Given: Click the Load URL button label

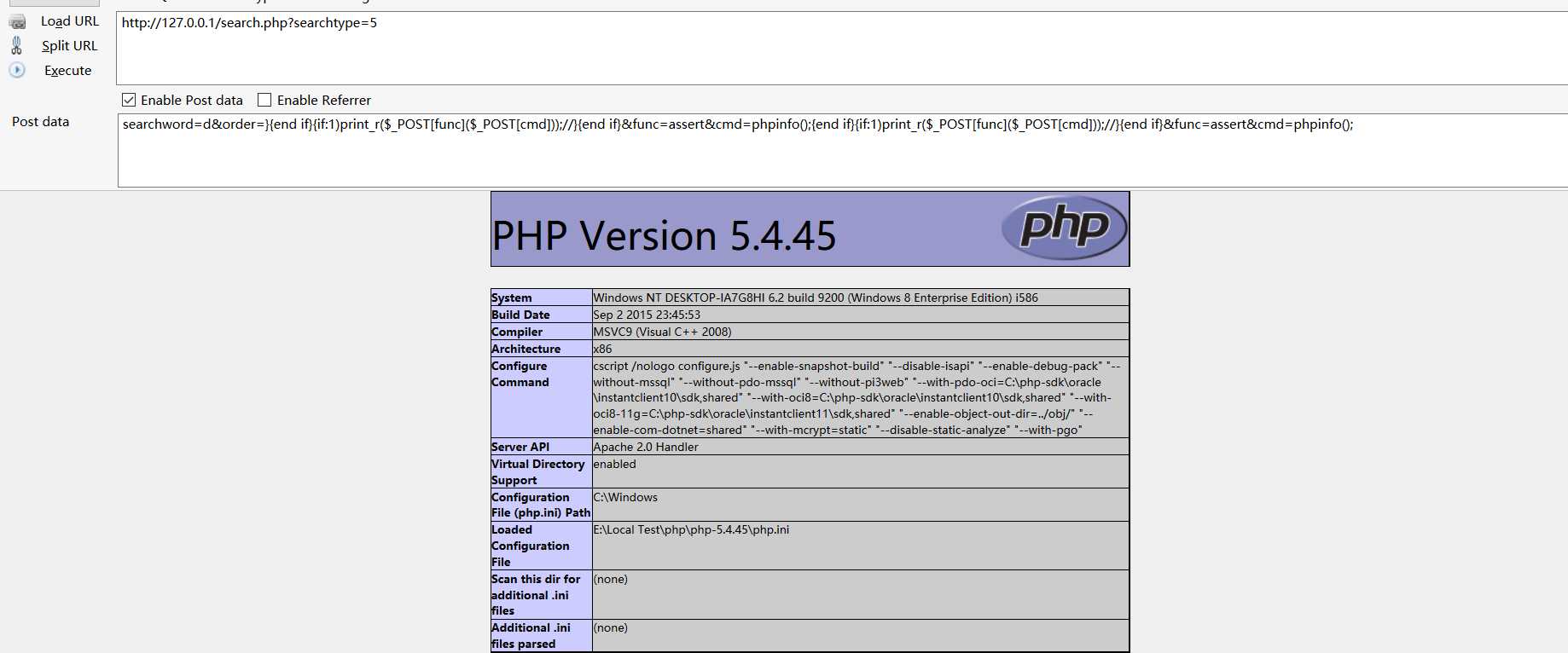Looking at the screenshot, I should coord(70,21).
